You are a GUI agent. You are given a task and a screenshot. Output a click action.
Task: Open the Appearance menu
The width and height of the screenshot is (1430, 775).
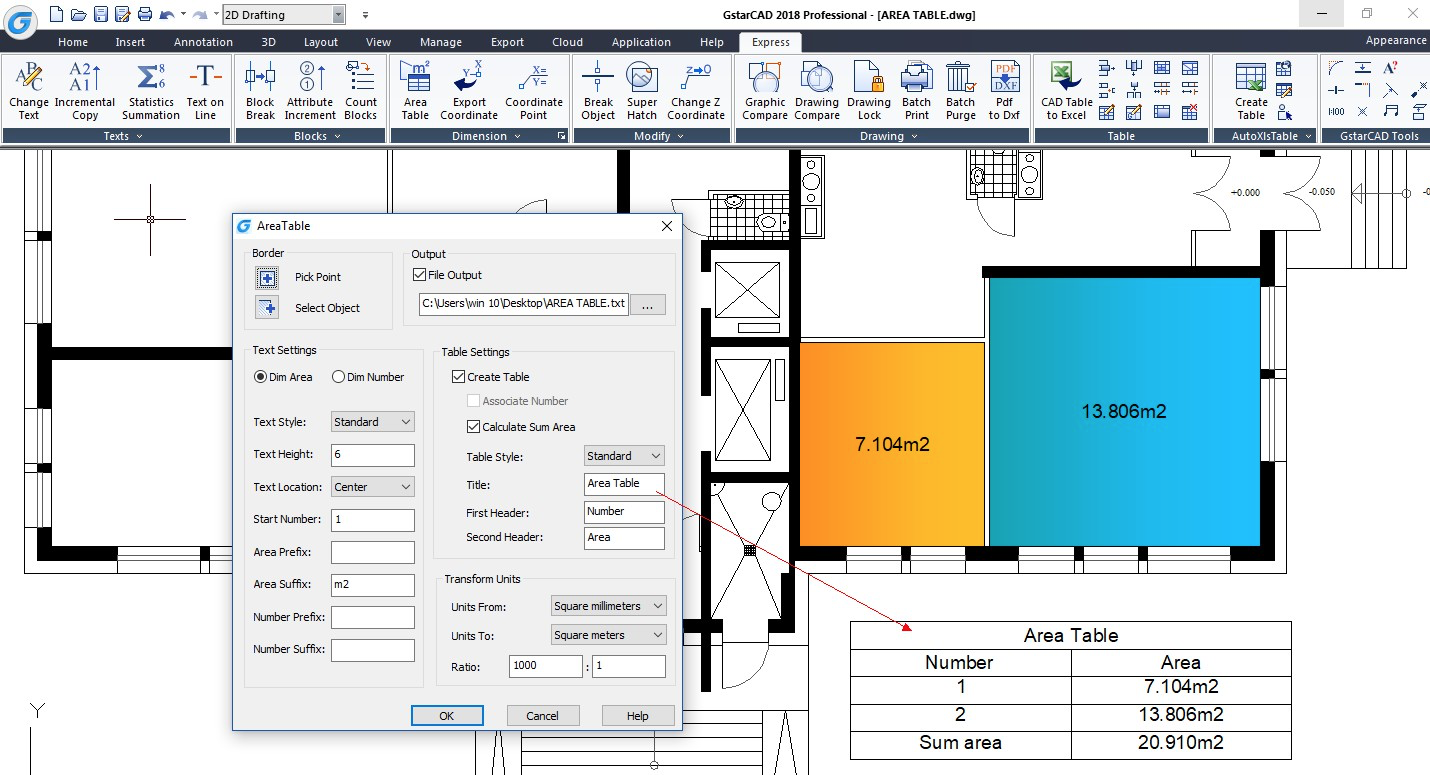[1396, 41]
